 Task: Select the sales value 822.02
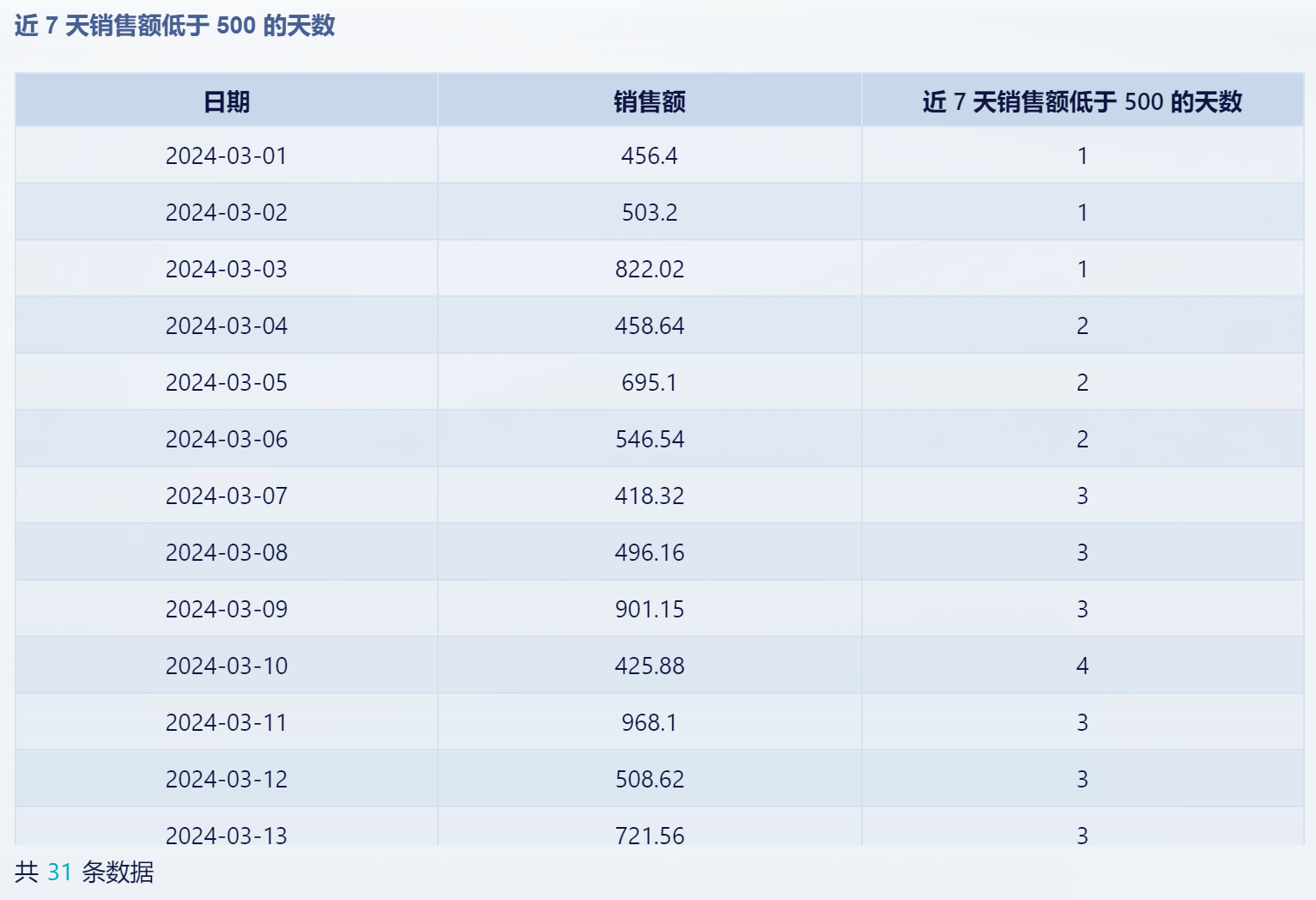point(650,269)
